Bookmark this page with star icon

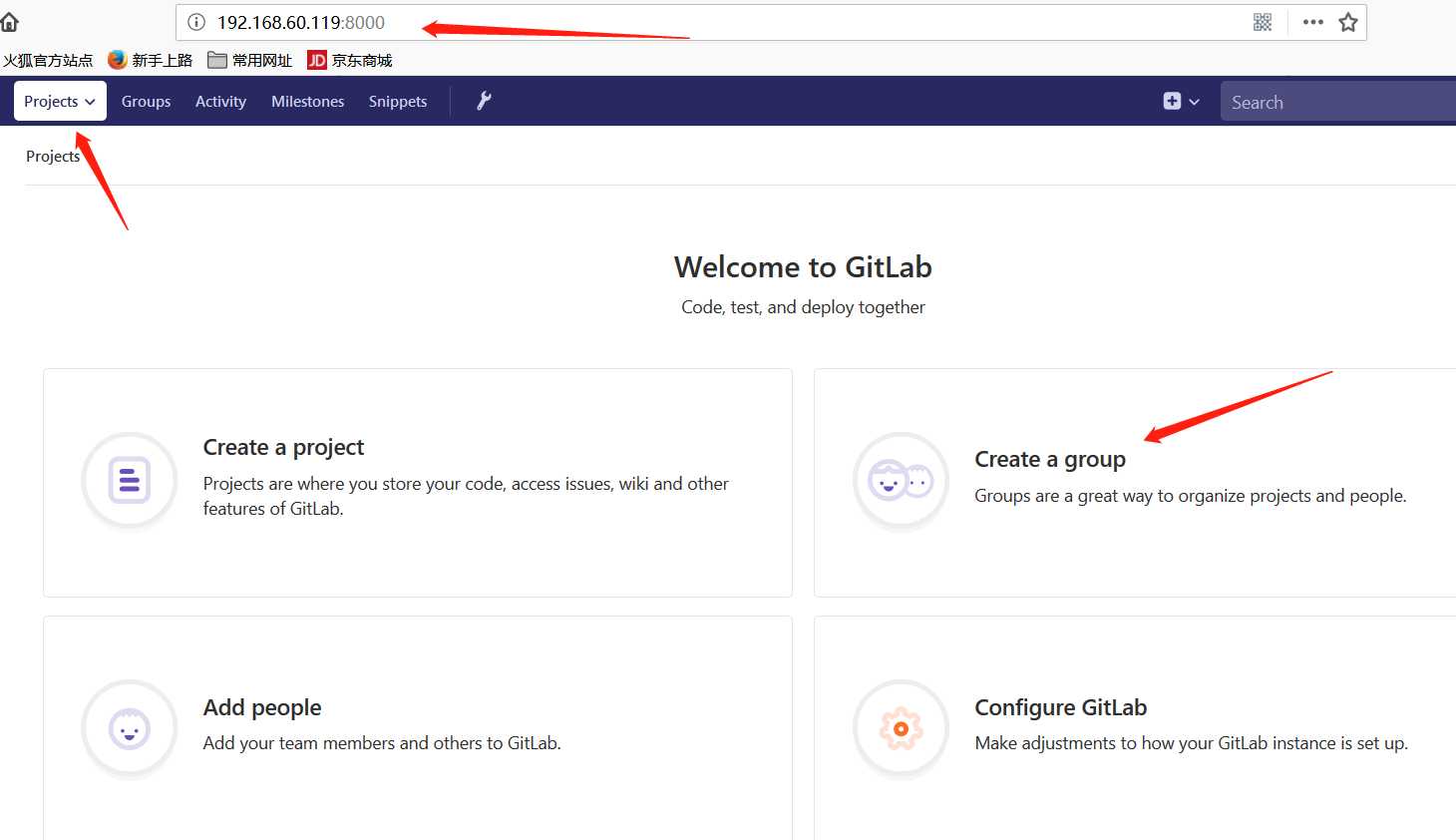coord(1348,22)
